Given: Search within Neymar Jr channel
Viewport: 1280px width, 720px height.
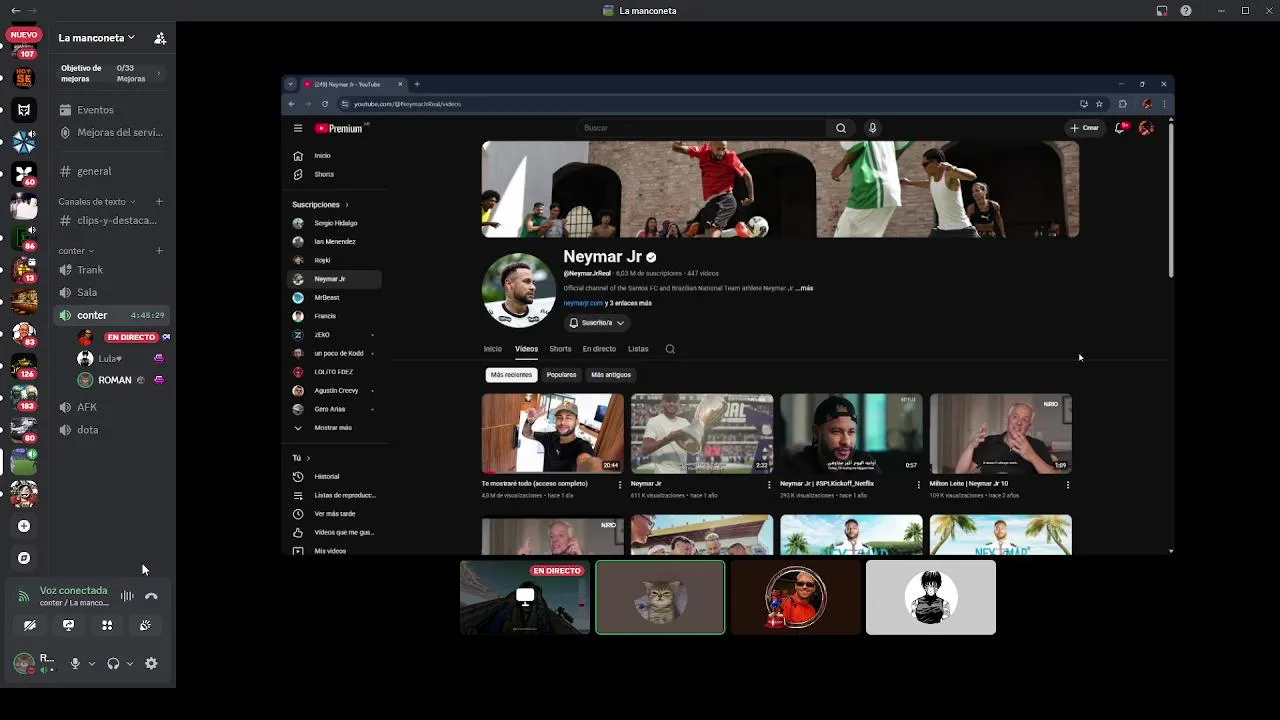Looking at the screenshot, I should coord(670,349).
